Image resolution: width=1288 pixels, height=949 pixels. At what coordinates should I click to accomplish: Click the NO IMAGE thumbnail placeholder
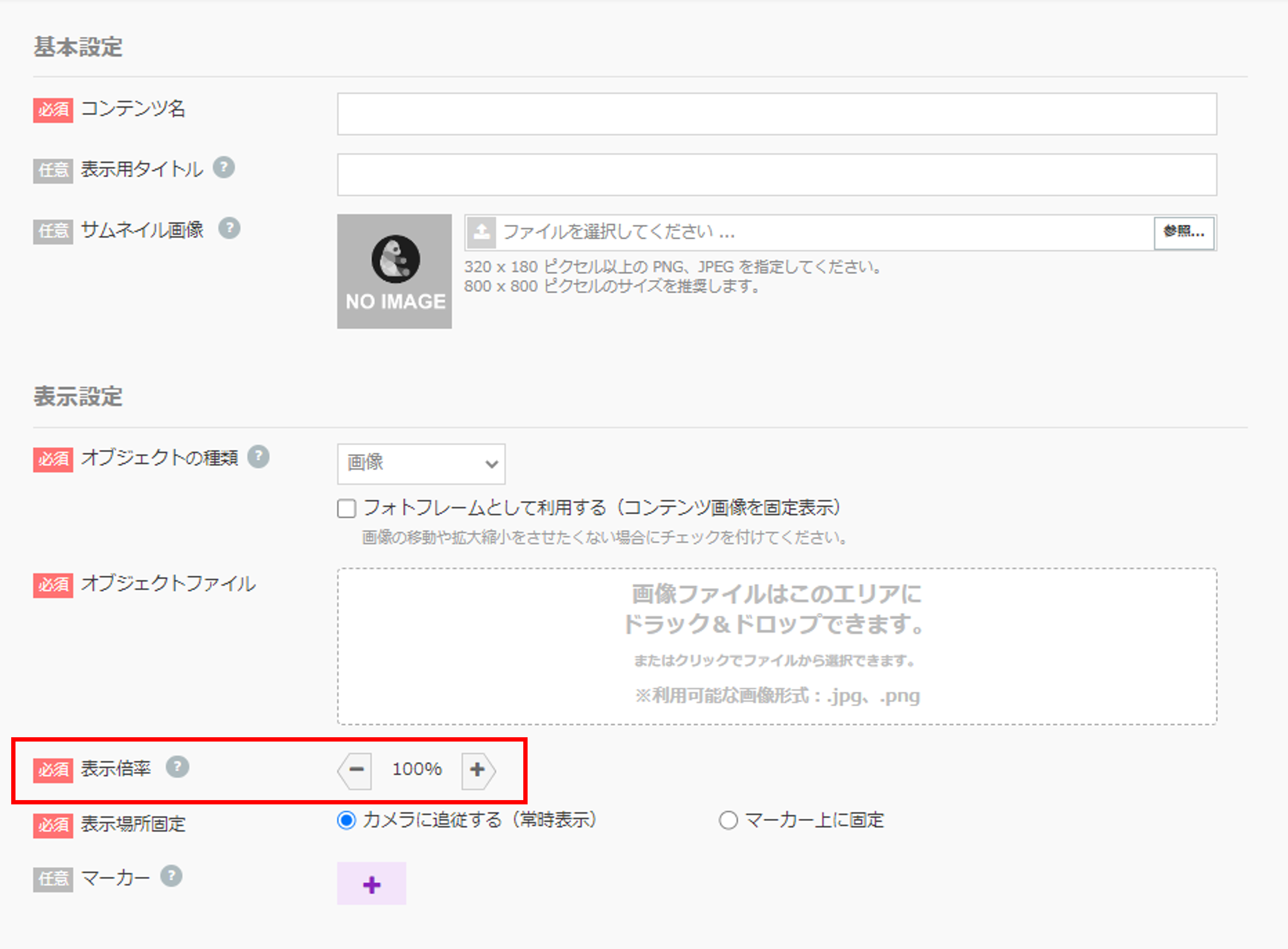point(395,272)
